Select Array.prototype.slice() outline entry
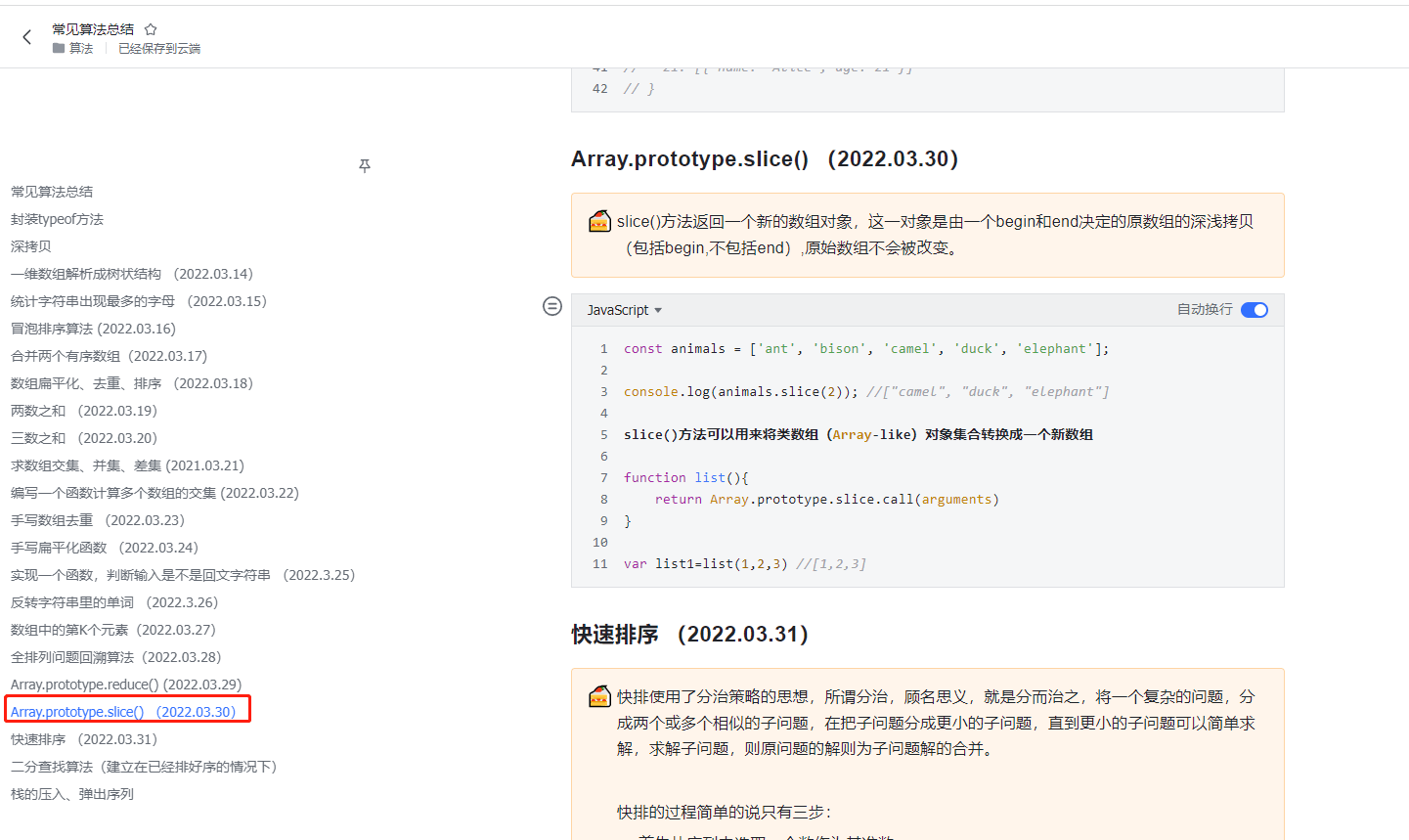Image resolution: width=1409 pixels, height=840 pixels. [x=123, y=712]
